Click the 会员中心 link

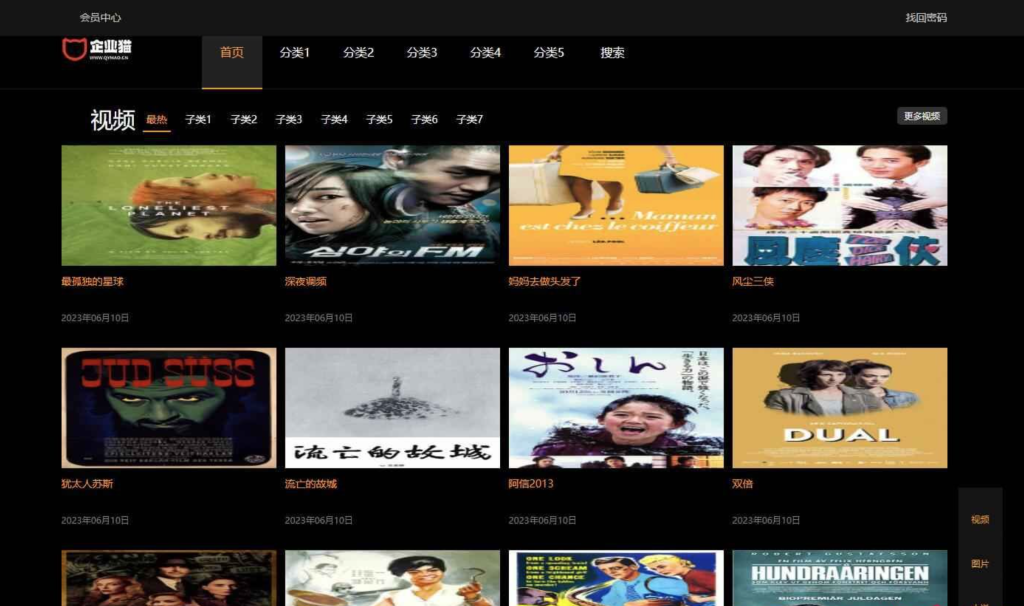point(101,17)
